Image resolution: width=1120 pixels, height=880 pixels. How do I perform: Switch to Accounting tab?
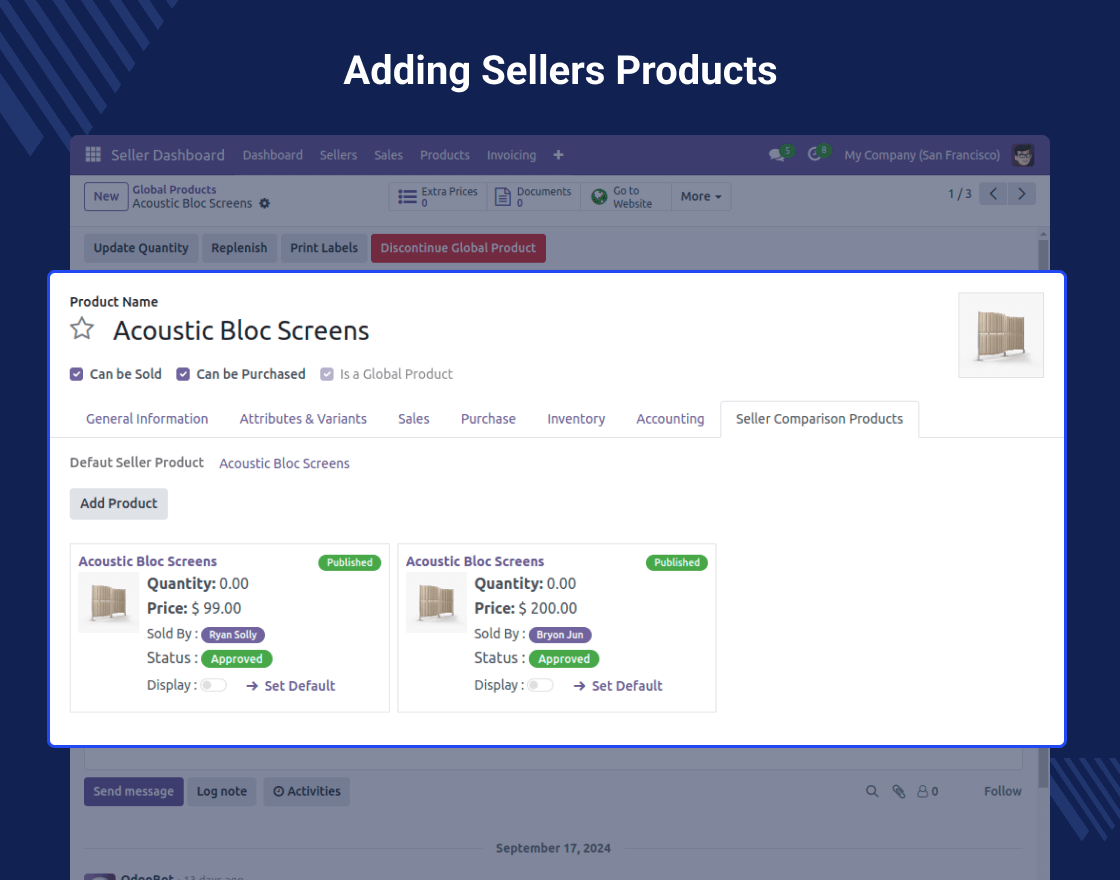[670, 419]
